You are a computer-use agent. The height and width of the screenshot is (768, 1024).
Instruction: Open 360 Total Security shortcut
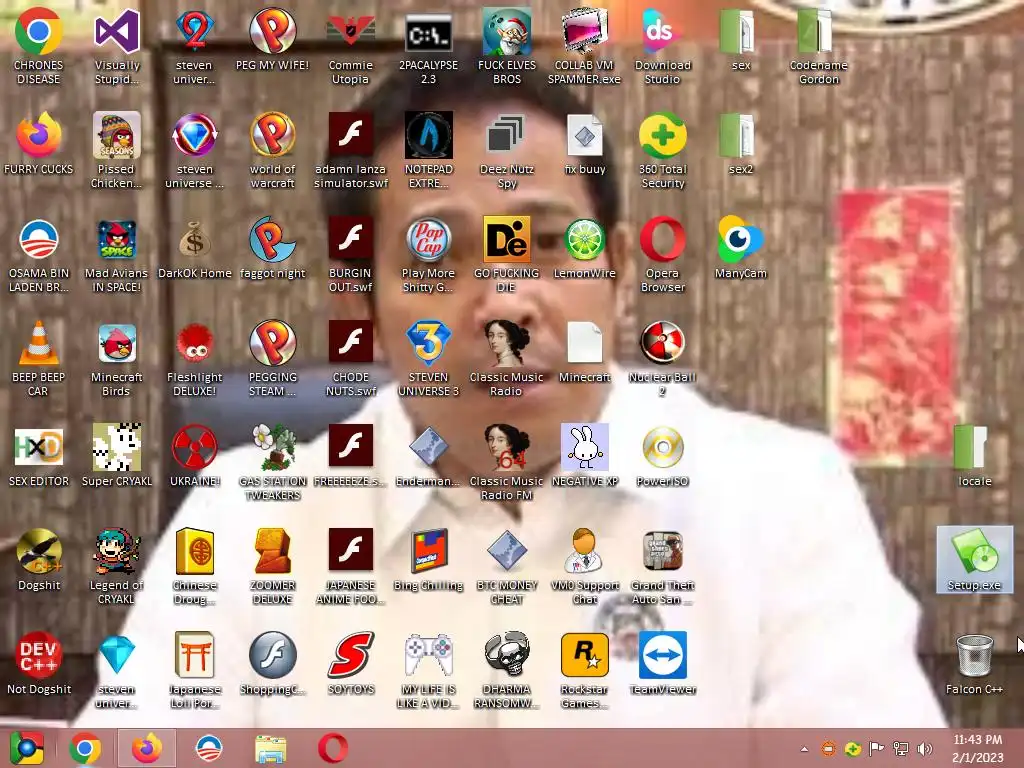[663, 150]
